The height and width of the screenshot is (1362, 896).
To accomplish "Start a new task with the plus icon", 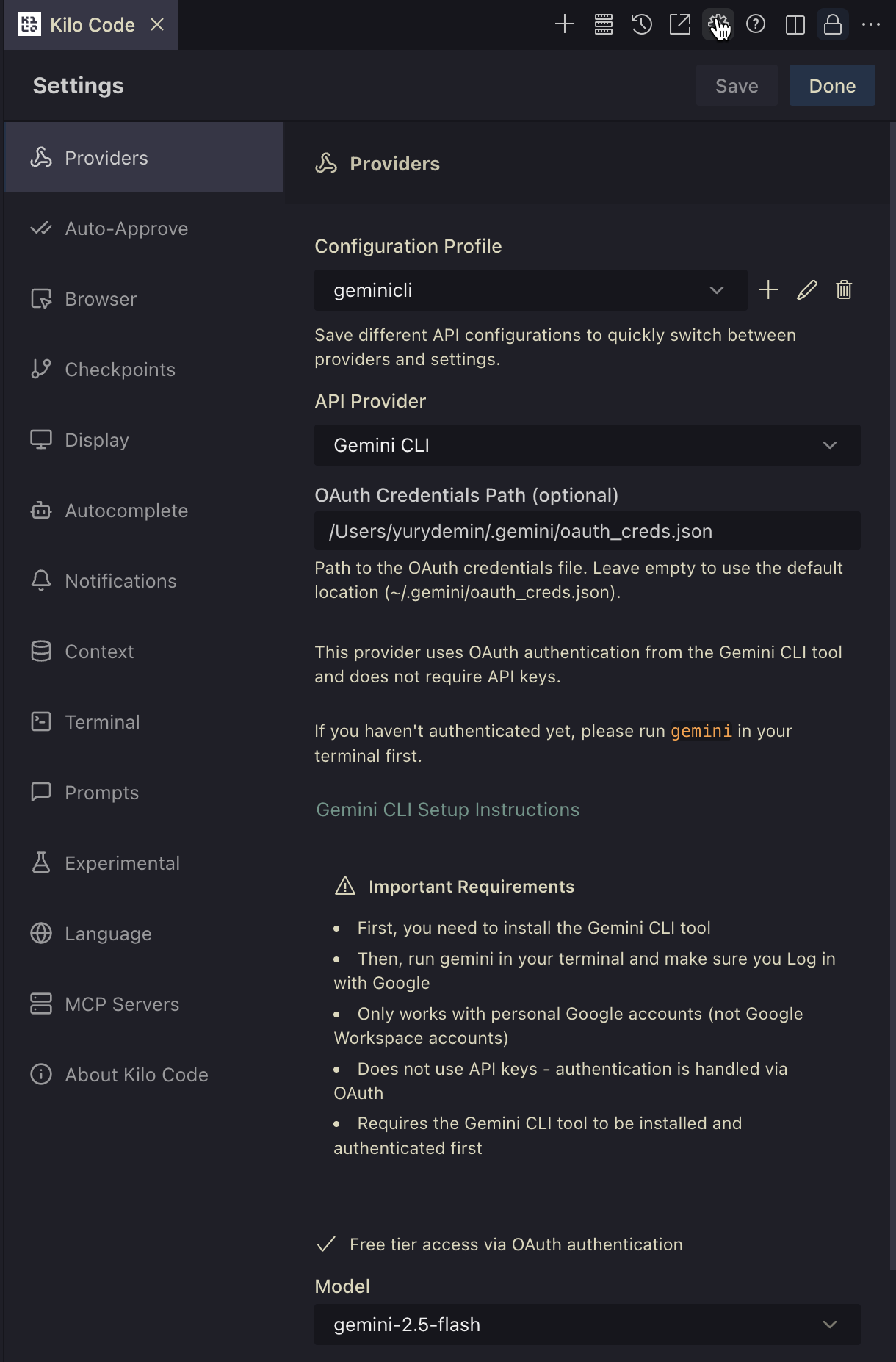I will tap(564, 24).
